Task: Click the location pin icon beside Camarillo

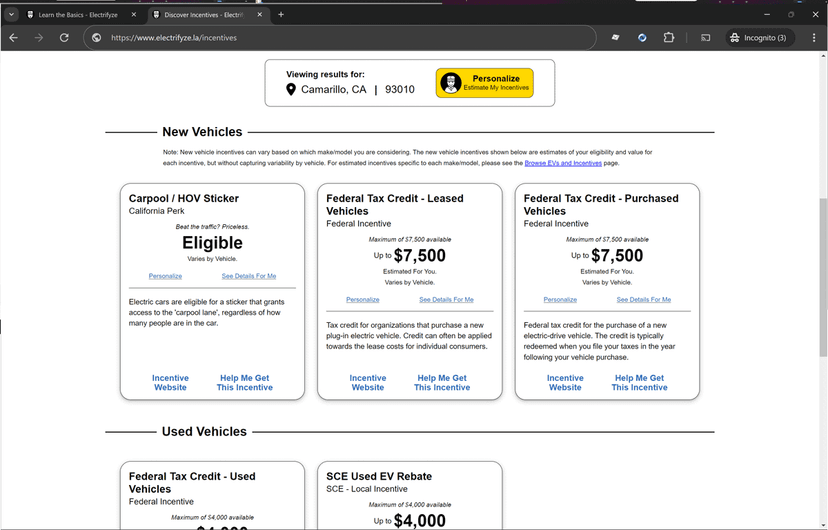Action: [x=291, y=90]
